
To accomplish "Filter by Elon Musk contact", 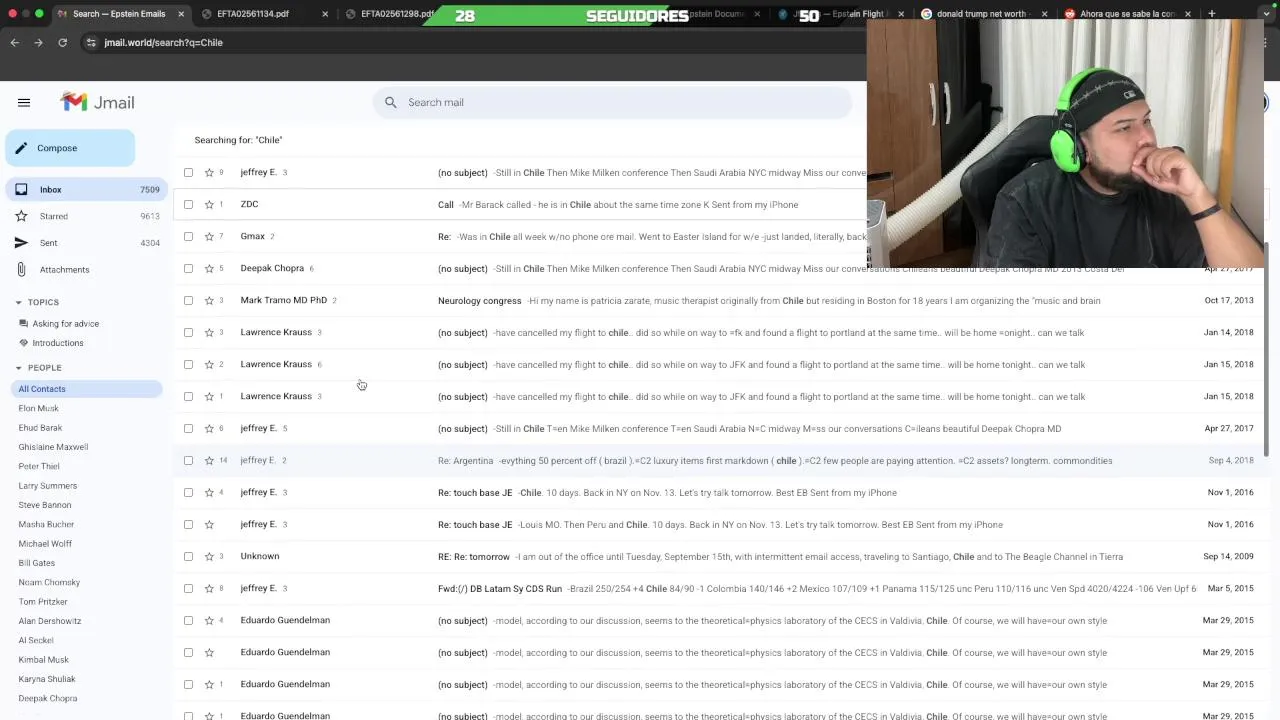I will pyautogui.click(x=38, y=408).
